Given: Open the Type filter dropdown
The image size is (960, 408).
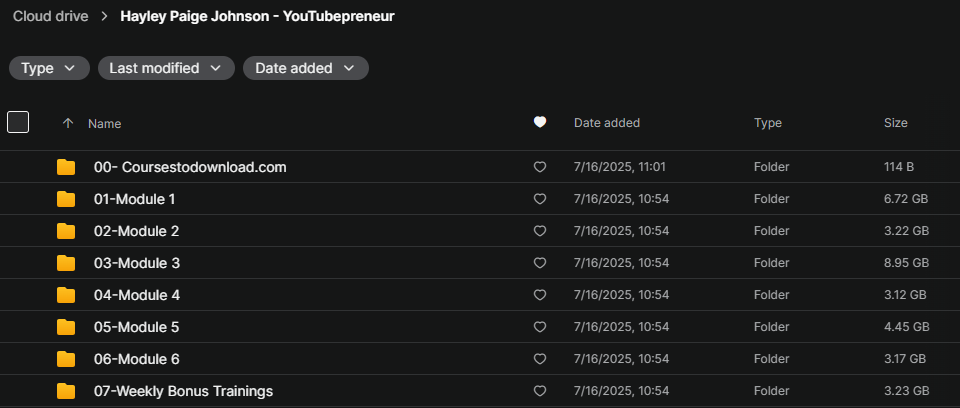Looking at the screenshot, I should [49, 68].
